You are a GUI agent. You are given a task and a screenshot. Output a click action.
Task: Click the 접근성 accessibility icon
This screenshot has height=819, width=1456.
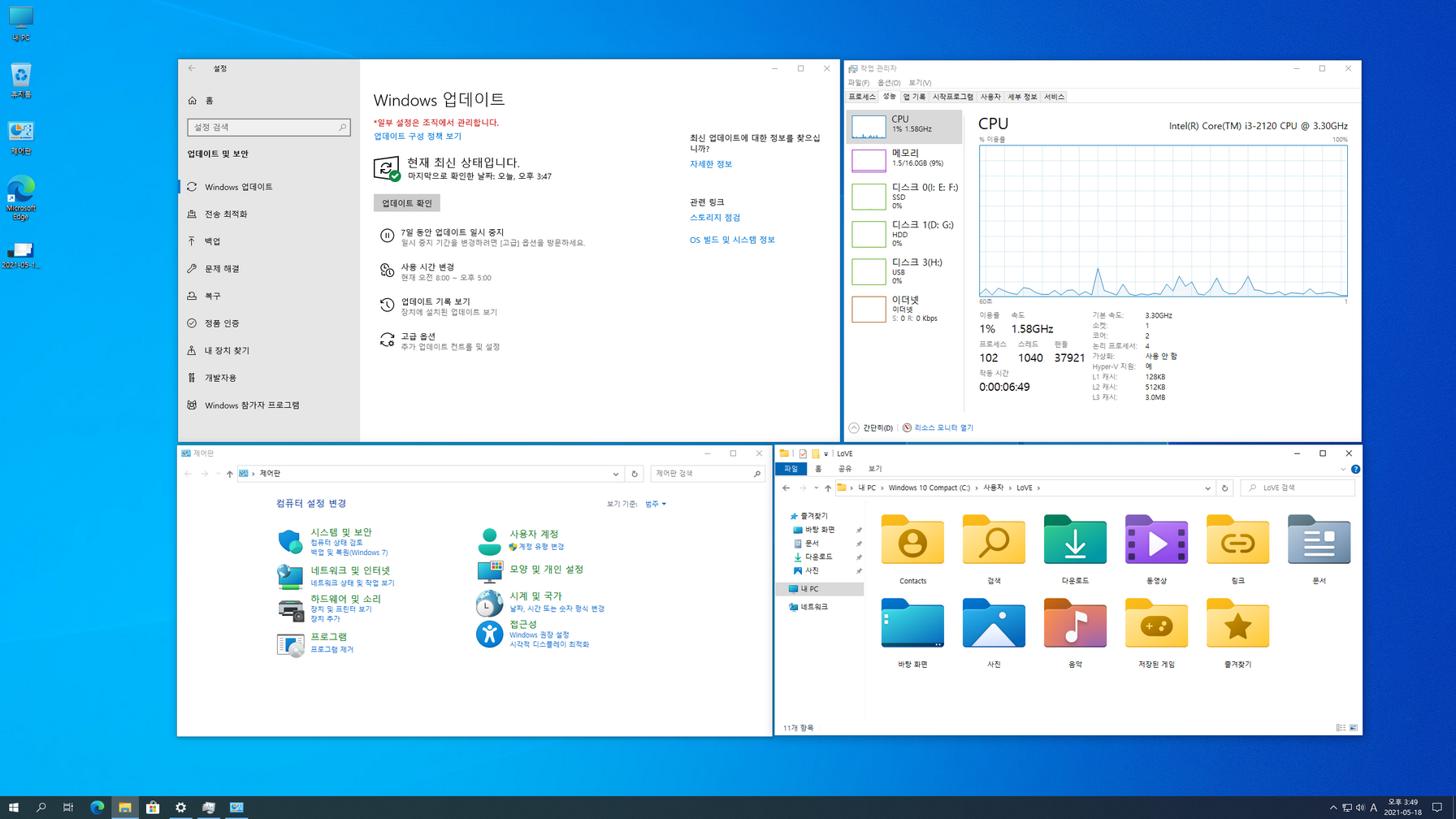coord(489,635)
